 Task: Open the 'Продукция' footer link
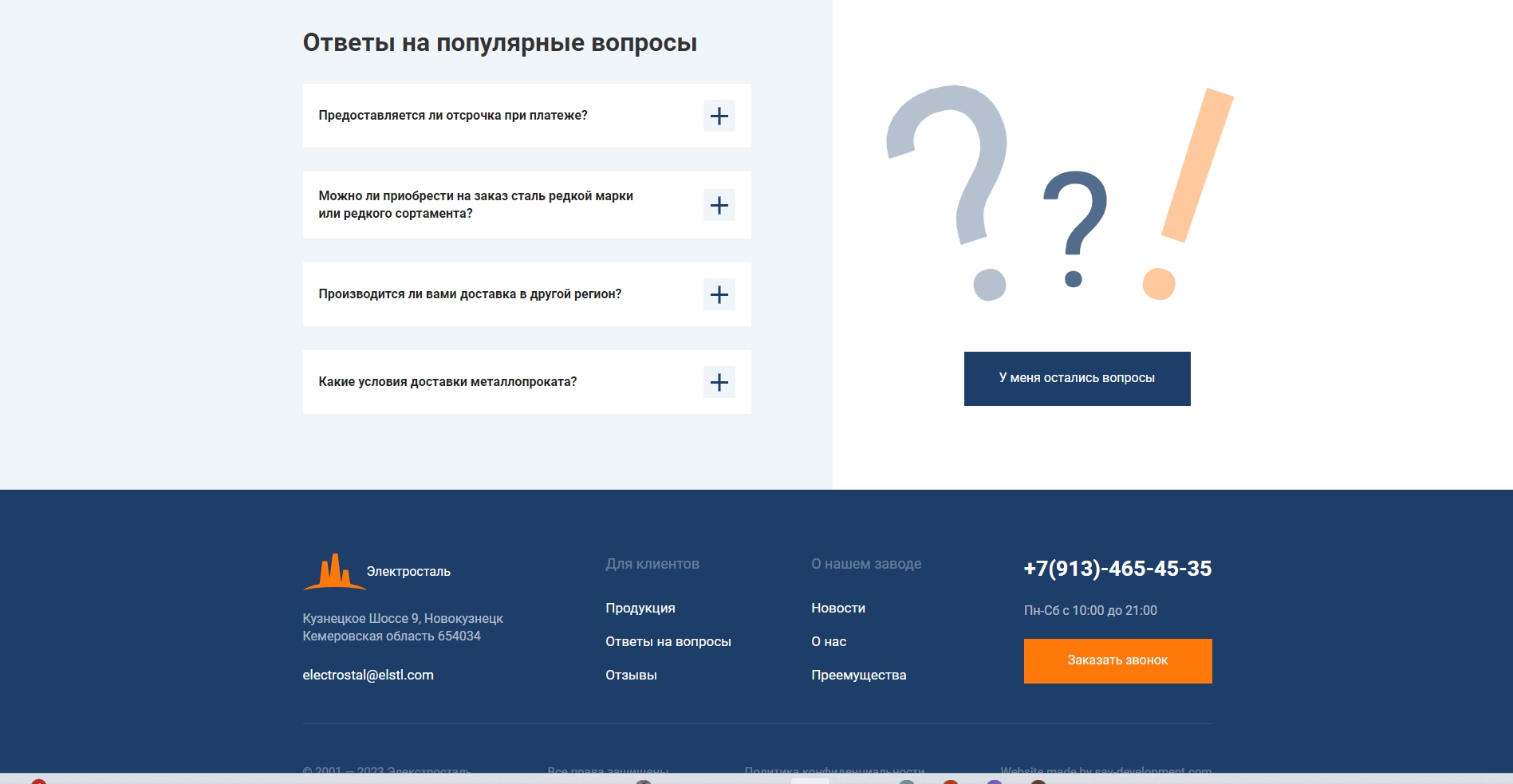pyautogui.click(x=640, y=608)
